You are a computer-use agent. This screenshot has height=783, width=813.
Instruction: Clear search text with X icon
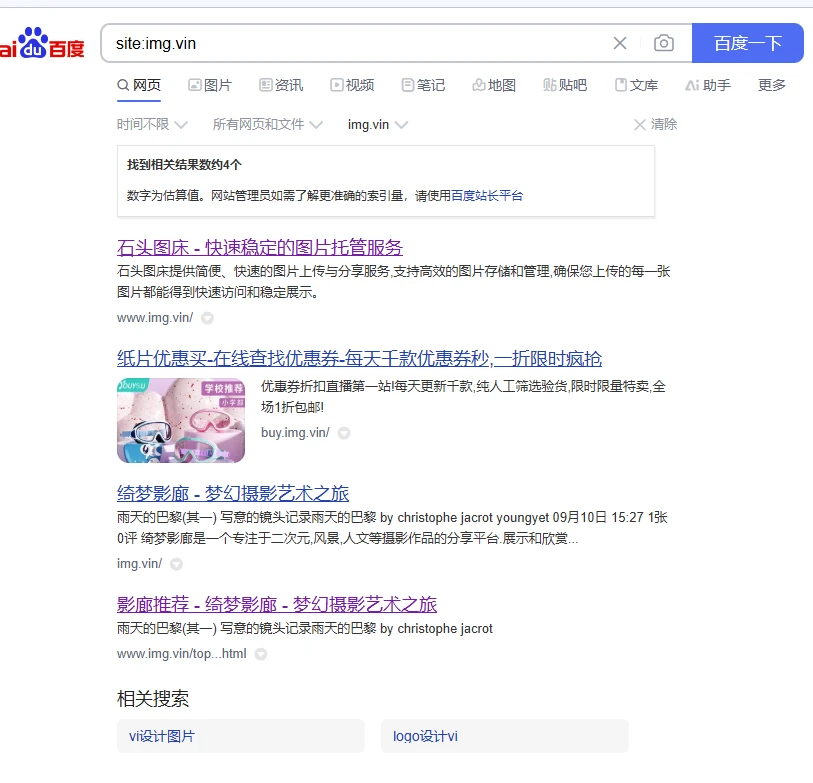point(620,43)
